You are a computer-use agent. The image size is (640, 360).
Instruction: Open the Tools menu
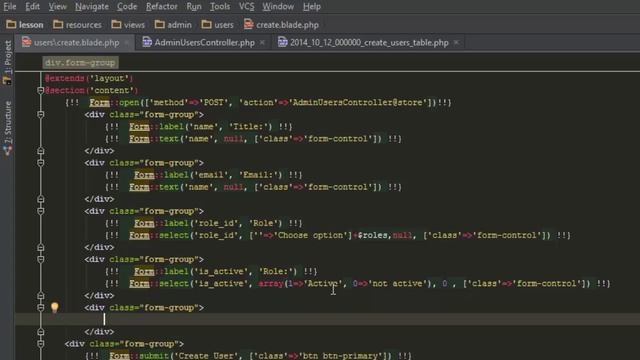click(x=220, y=7)
